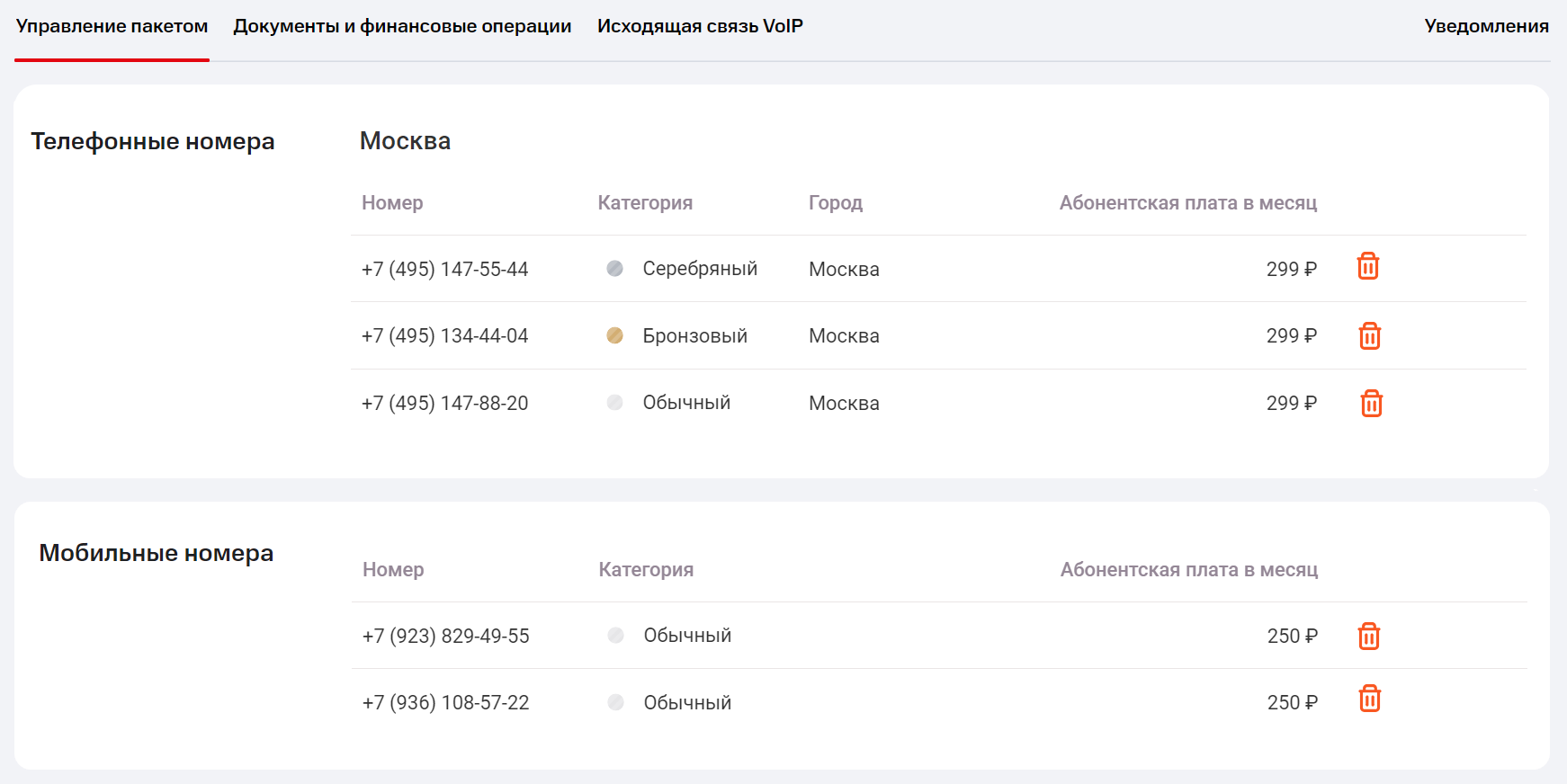
Task: Click the Город column header
Action: tap(835, 203)
